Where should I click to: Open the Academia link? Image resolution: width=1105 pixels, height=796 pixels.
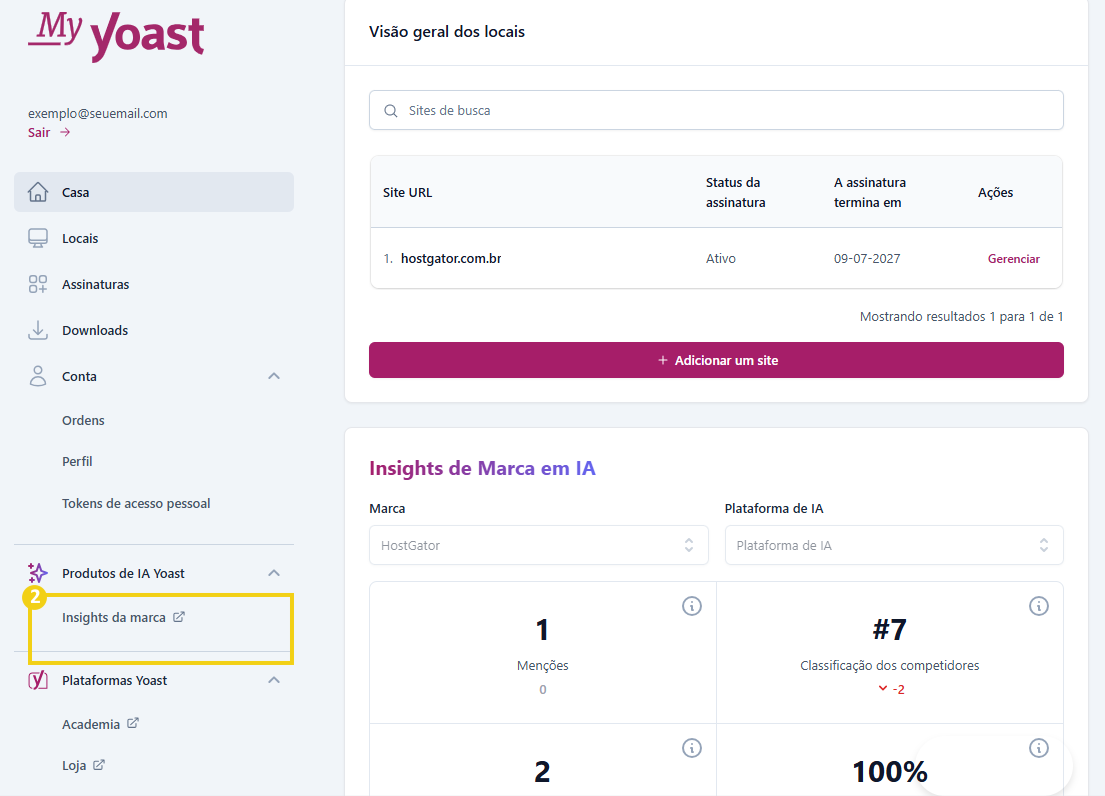[x=91, y=724]
